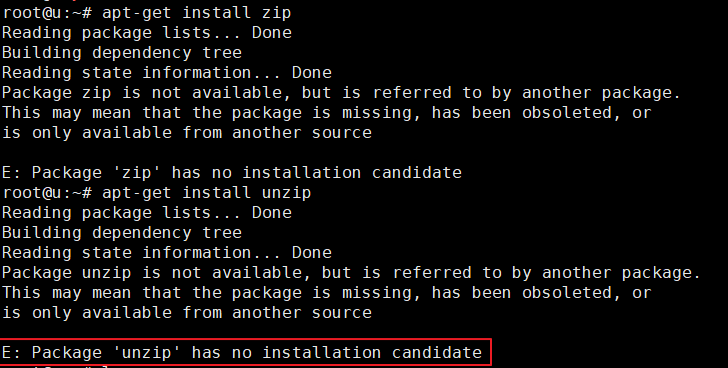The width and height of the screenshot is (728, 368).
Task: Click 'This may mean' line below zip notice
Action: (x=326, y=113)
